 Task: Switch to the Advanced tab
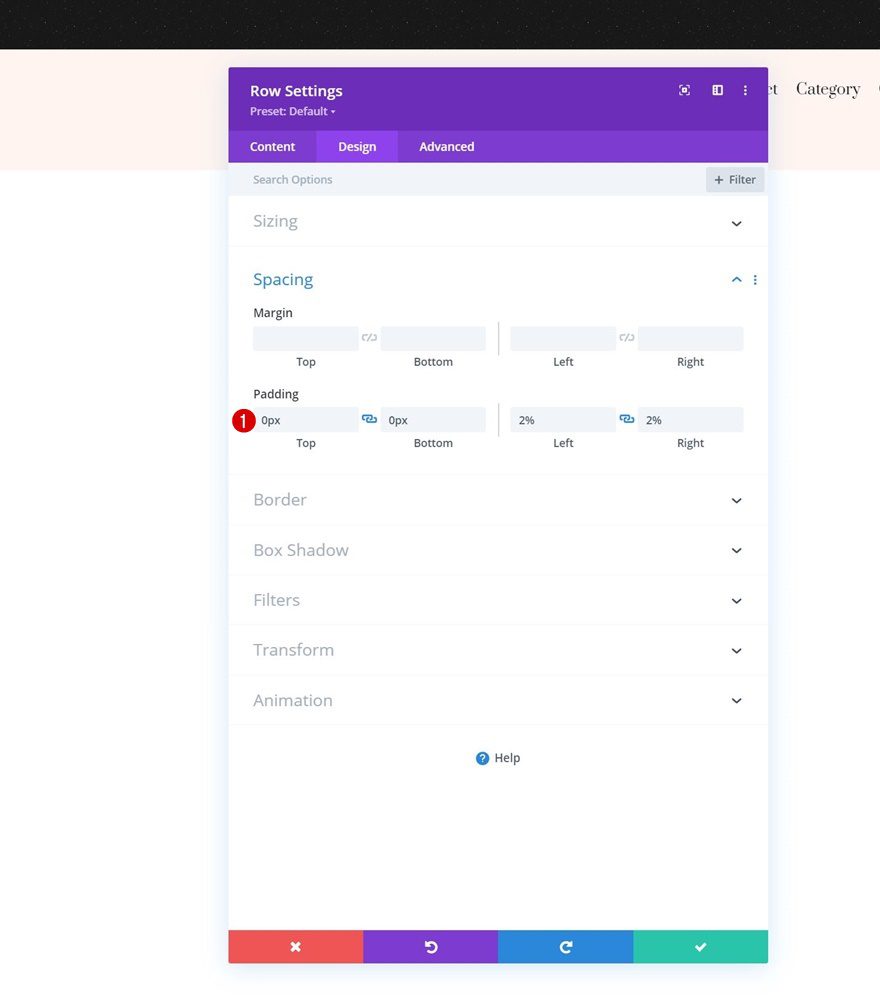coord(445,146)
